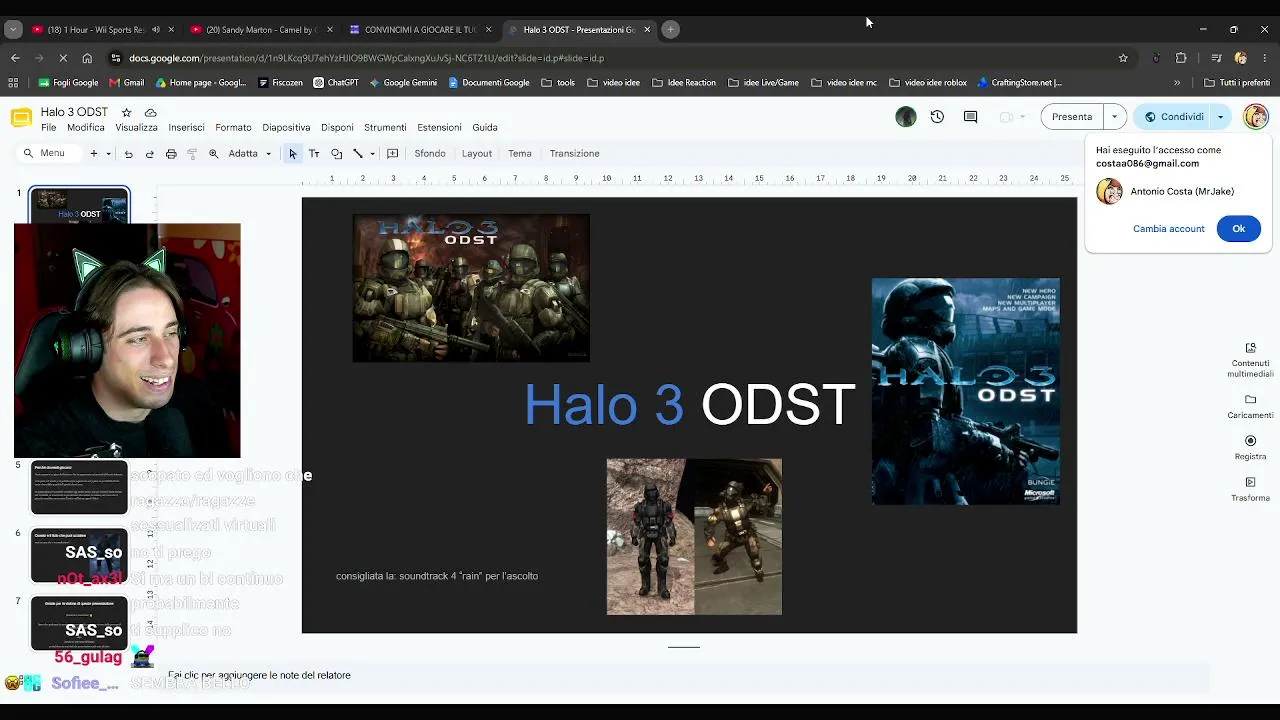This screenshot has width=1280, height=720.
Task: Choose the select cursor tool
Action: pos(292,154)
